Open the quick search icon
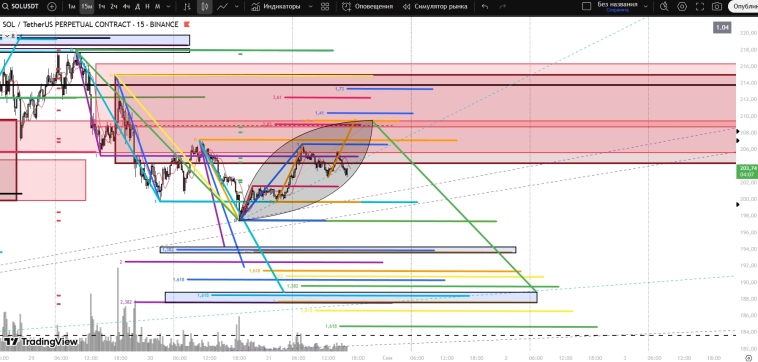This screenshot has height=362, width=758. [664, 6]
